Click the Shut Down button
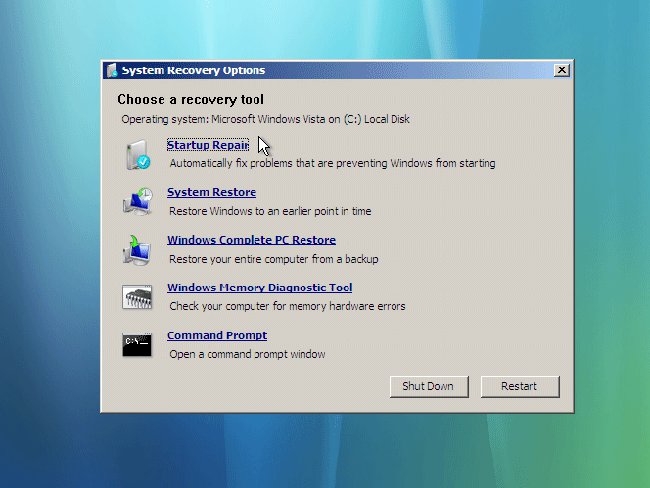This screenshot has width=650, height=488. [429, 386]
